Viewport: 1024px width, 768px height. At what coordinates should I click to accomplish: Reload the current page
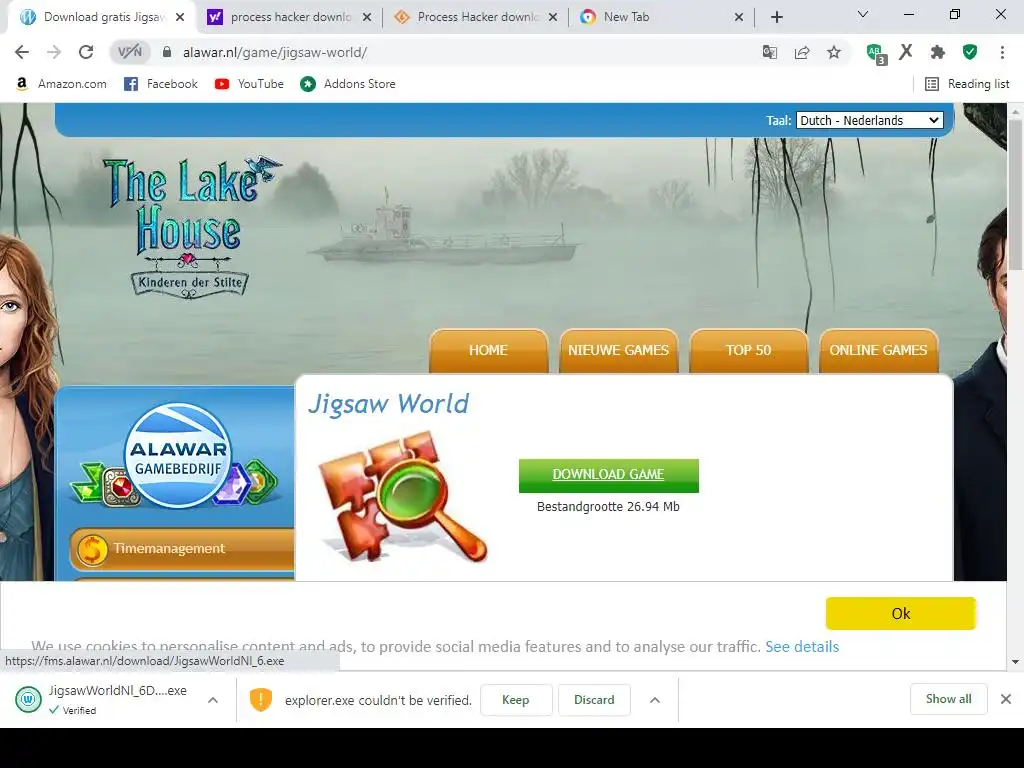[x=86, y=52]
